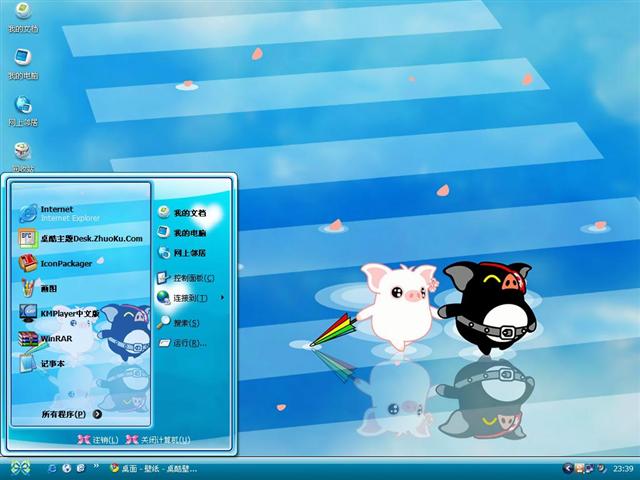Viewport: 640px width, 480px height.
Task: Open the 我的电脑 desktop icon
Action: point(23,64)
